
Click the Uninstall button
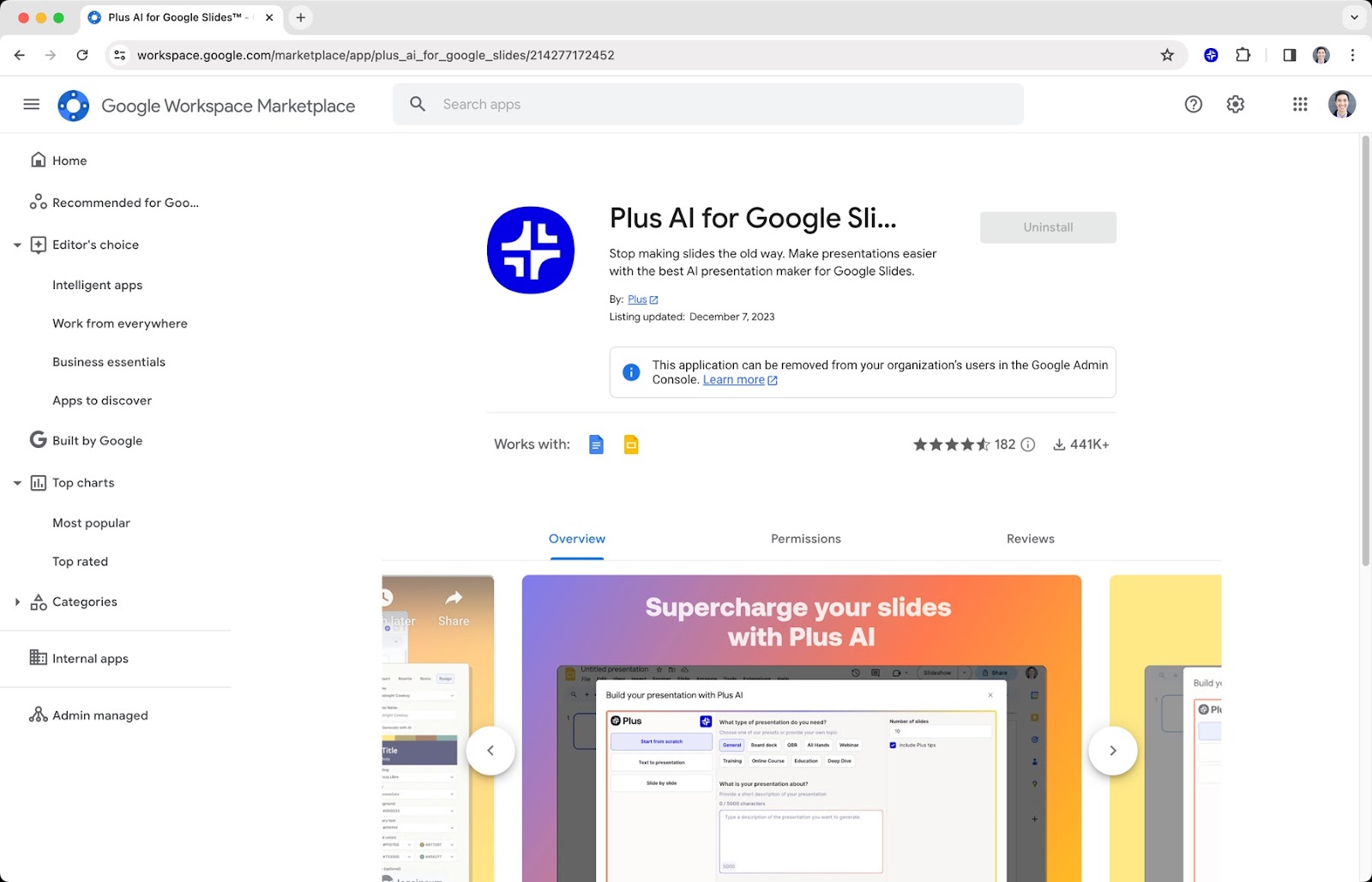tap(1048, 227)
